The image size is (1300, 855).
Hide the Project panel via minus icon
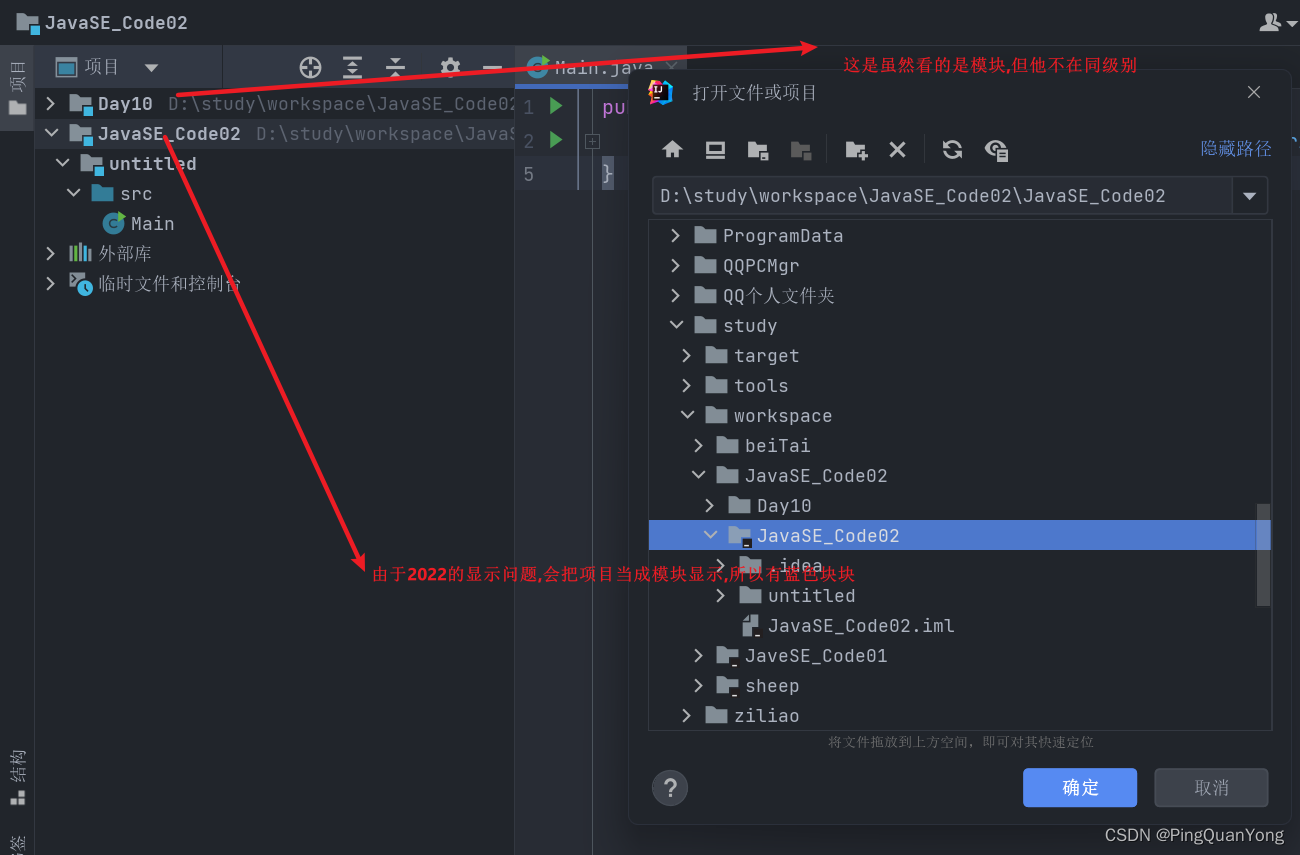(x=492, y=67)
